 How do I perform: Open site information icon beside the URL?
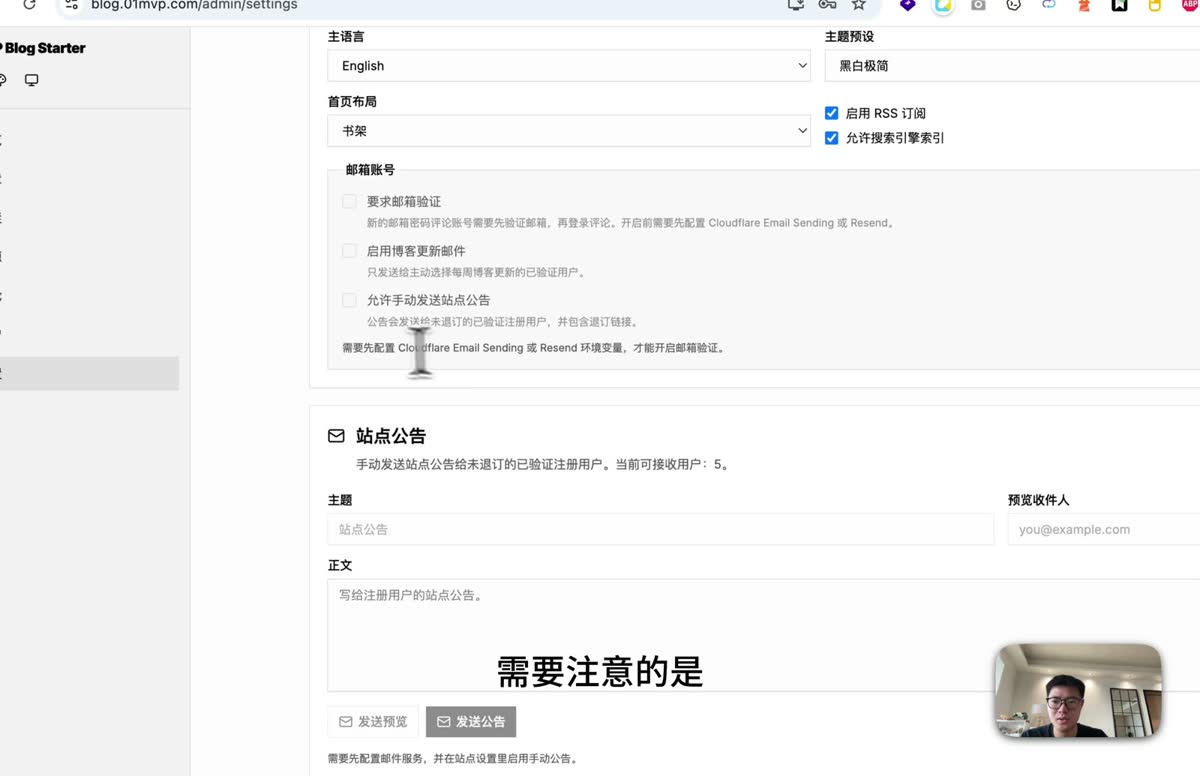(71, 5)
